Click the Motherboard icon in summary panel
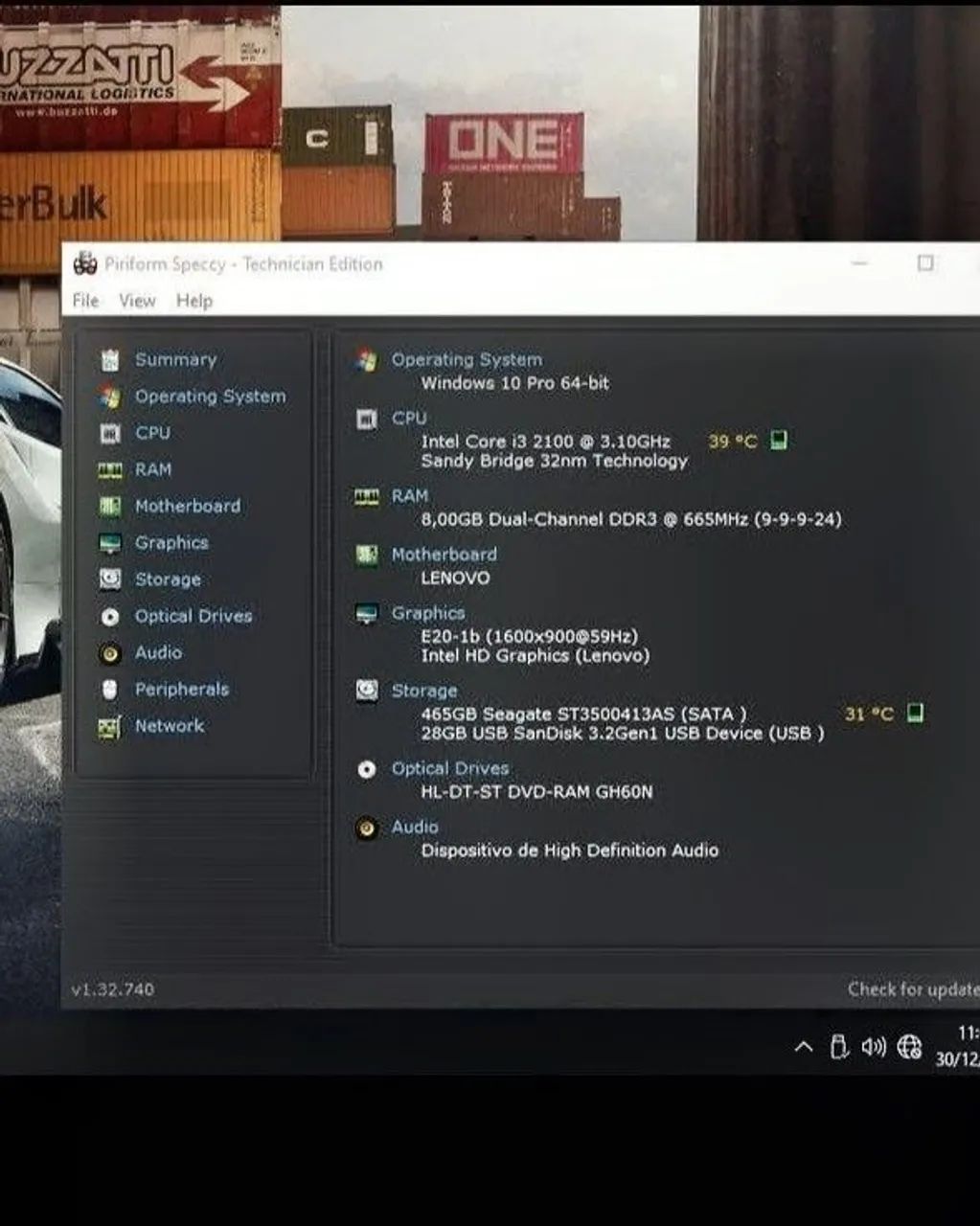The width and height of the screenshot is (980, 1226). tap(366, 555)
